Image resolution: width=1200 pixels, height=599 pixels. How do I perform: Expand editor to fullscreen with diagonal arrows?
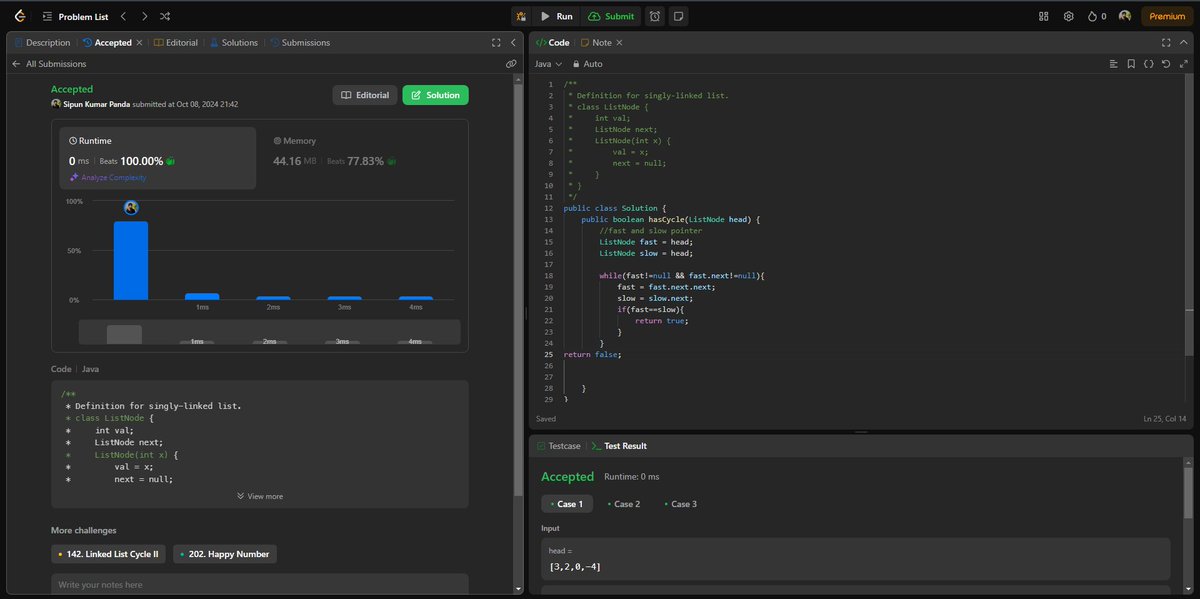1183,63
